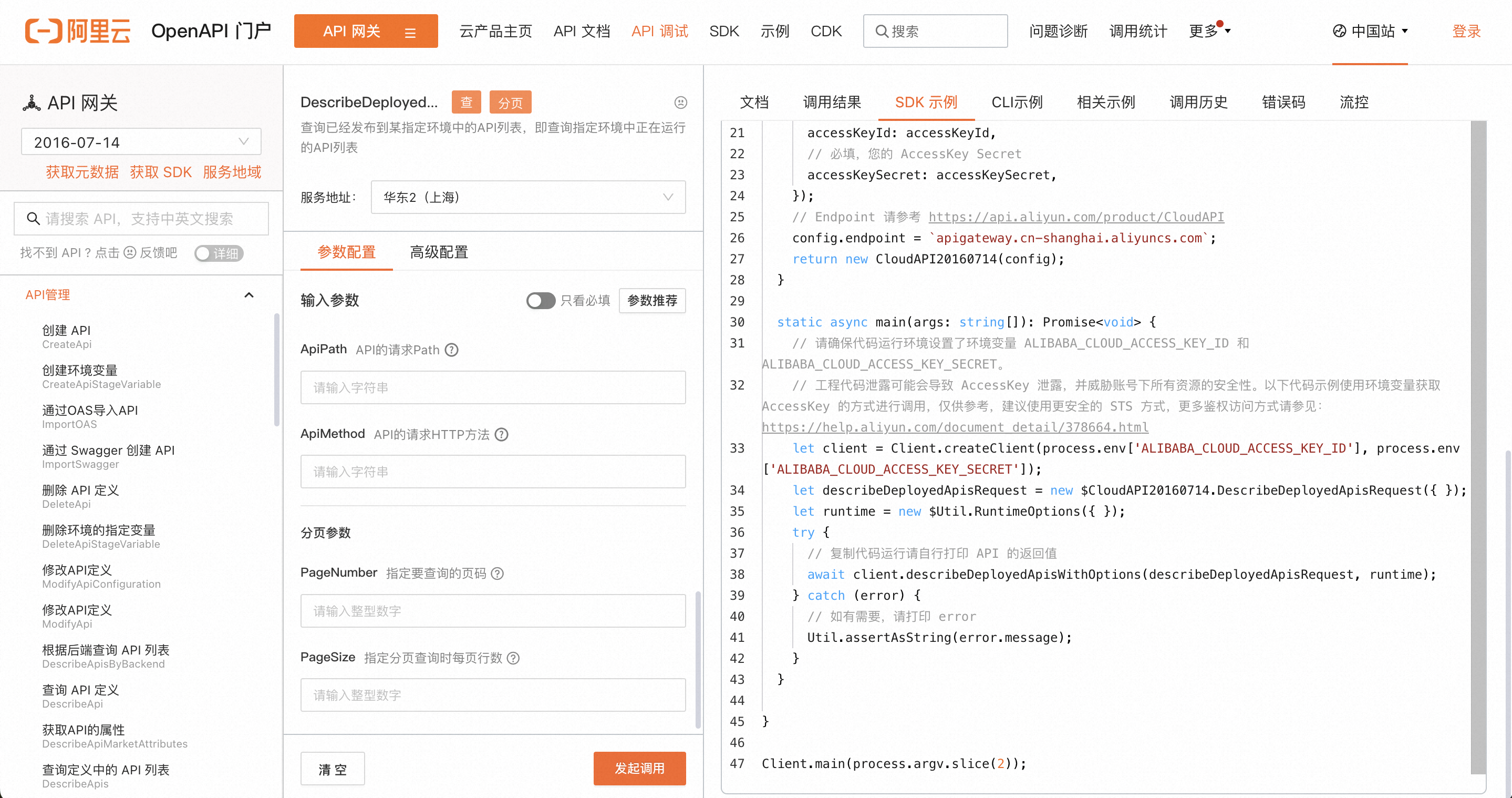Open the API 文档 nav item
This screenshot has width=1512, height=798.
[x=582, y=31]
